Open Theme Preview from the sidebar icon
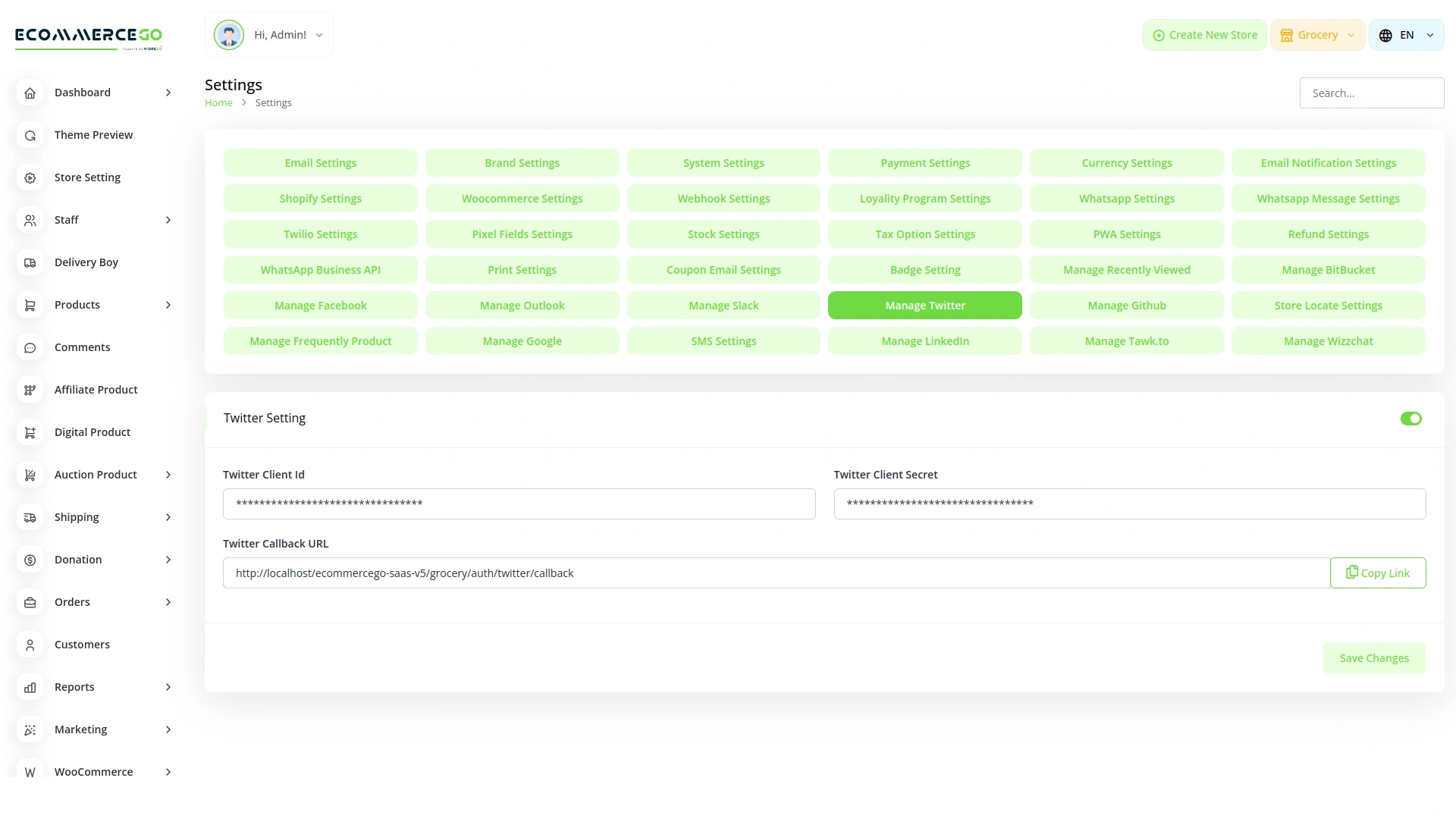1456x819 pixels. [30, 135]
